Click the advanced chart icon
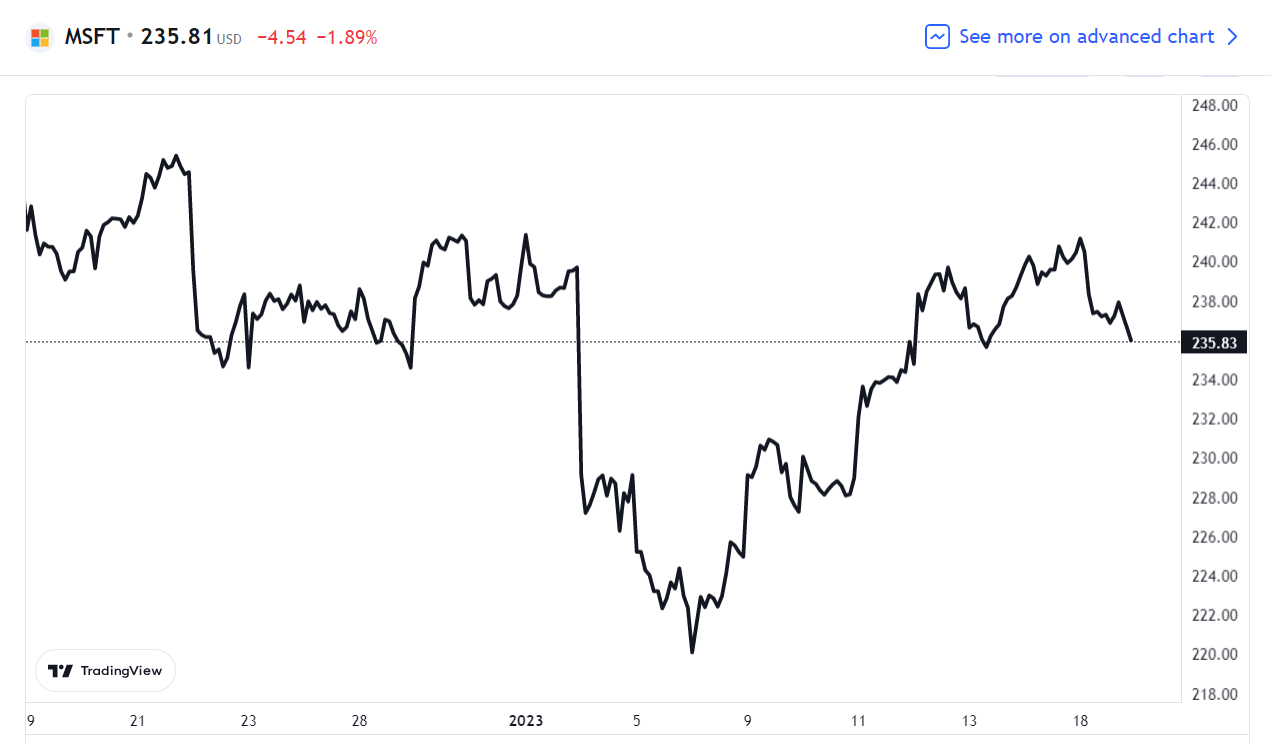Screen dimensions: 1271x743 (937, 37)
